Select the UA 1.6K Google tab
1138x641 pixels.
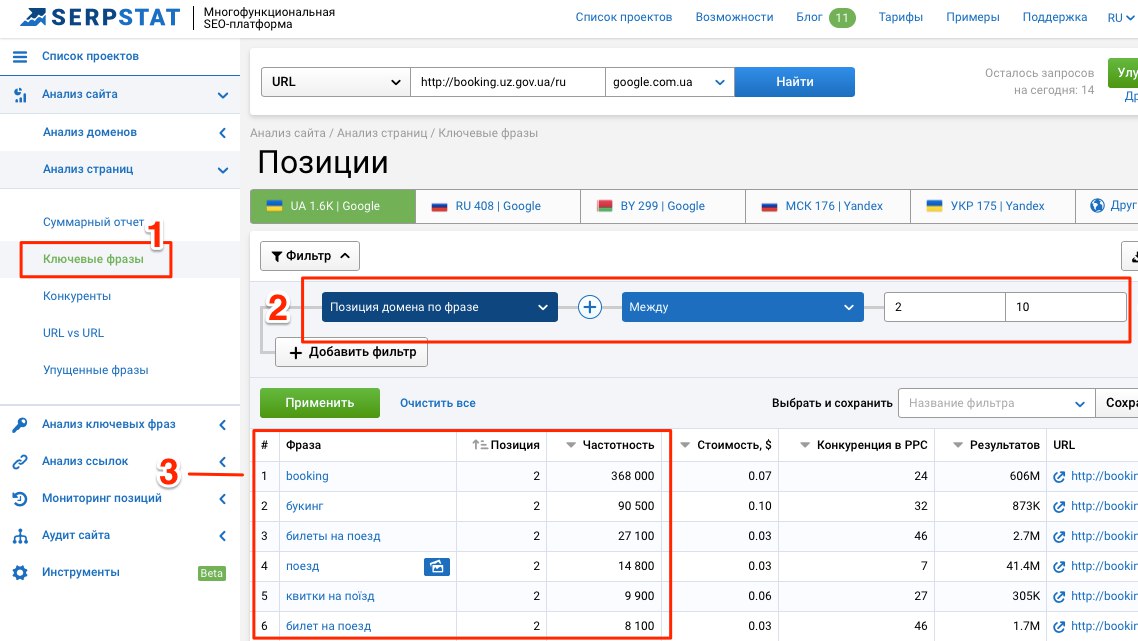(332, 206)
